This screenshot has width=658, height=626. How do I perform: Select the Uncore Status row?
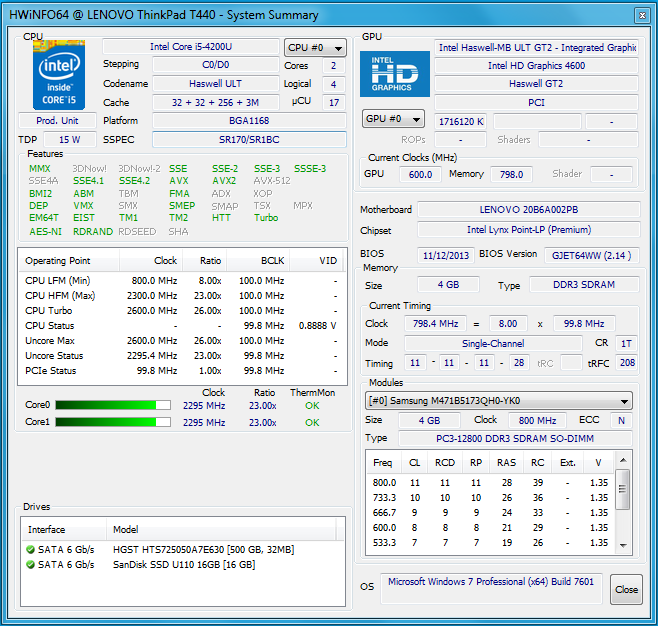[182, 356]
